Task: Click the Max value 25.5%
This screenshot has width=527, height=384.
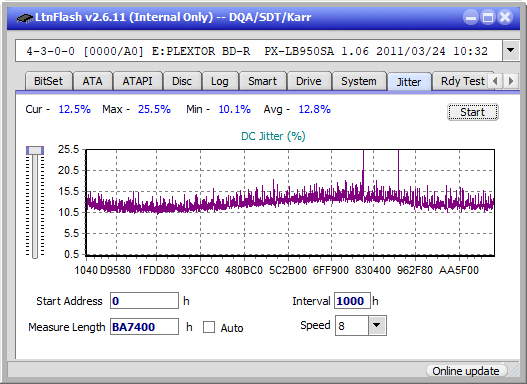Action: coord(154,109)
